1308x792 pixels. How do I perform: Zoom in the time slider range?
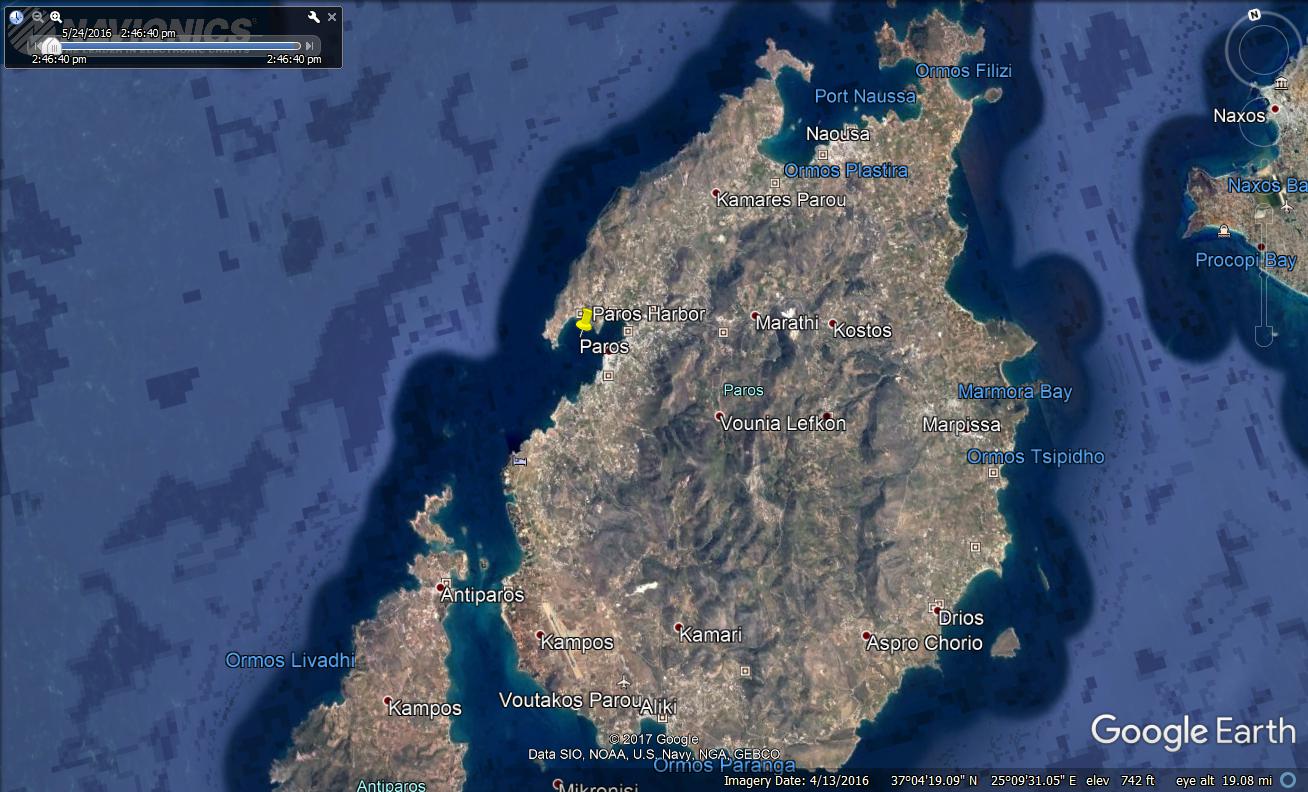click(56, 17)
